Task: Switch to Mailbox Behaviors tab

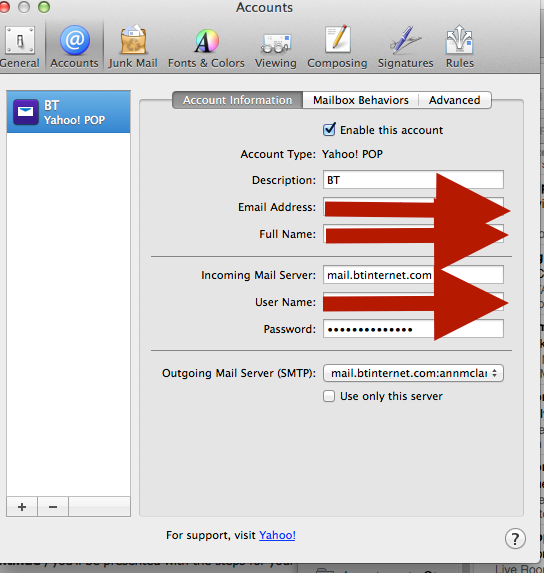Action: click(x=361, y=100)
